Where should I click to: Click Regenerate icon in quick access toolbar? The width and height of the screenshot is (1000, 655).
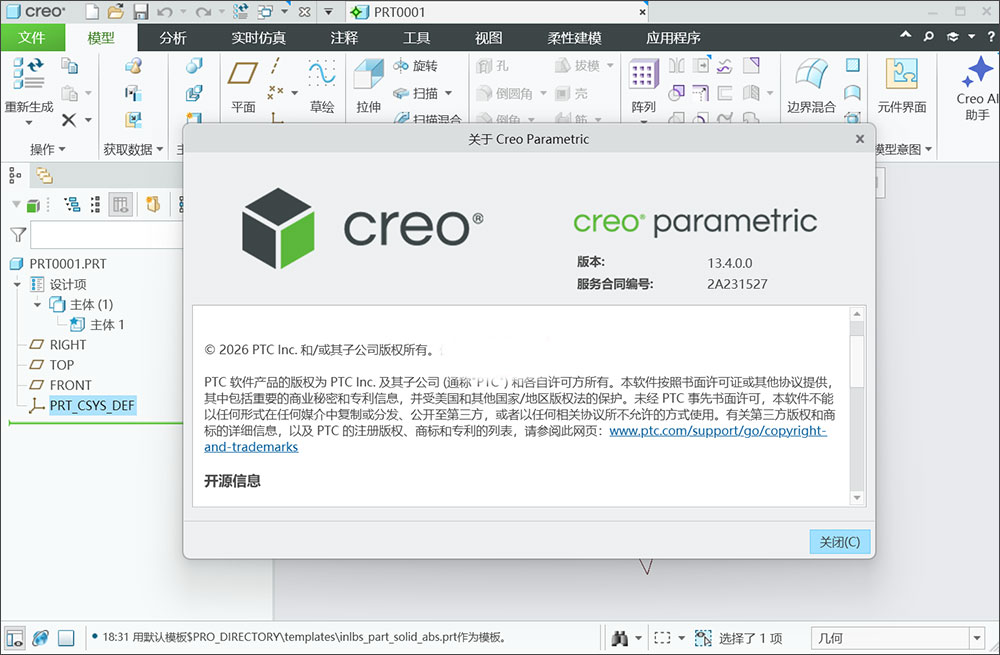click(x=241, y=11)
